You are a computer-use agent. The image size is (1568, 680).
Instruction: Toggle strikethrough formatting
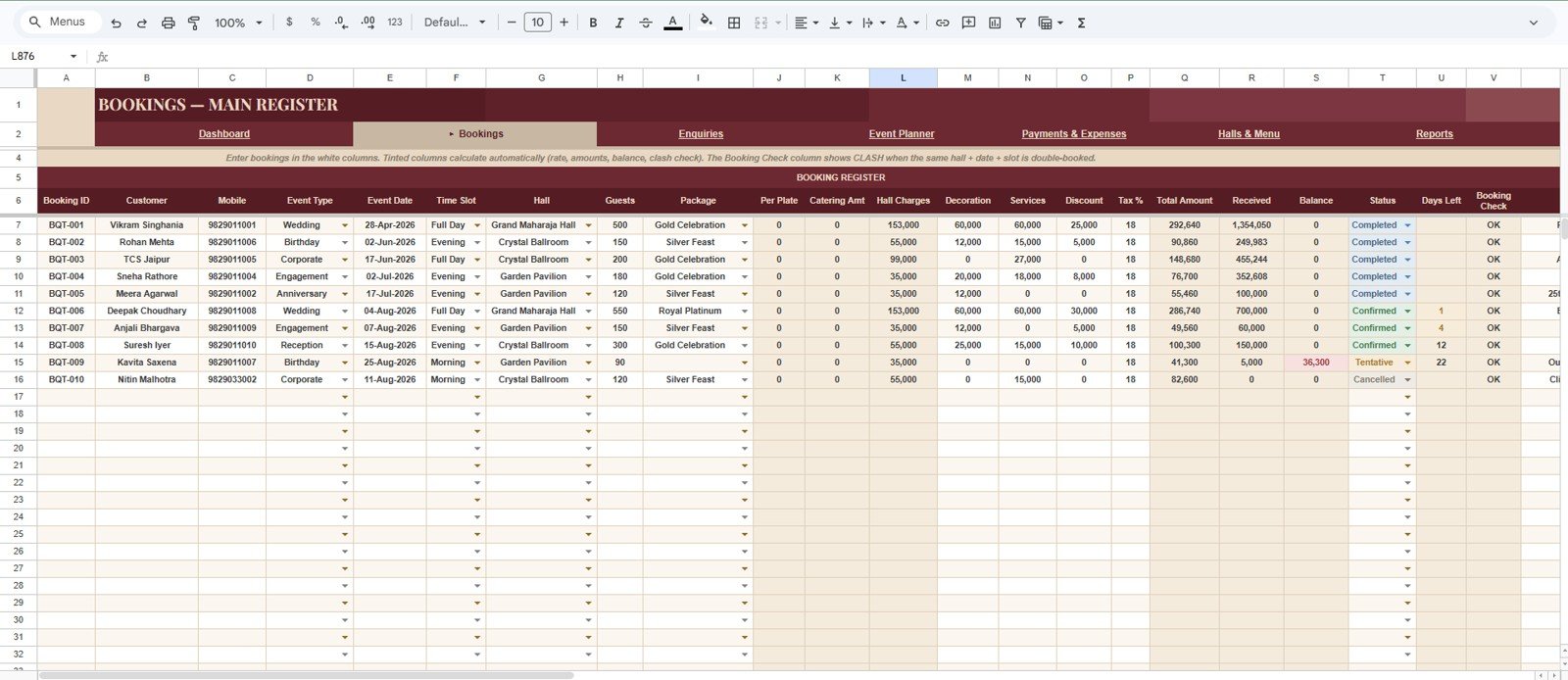click(645, 23)
